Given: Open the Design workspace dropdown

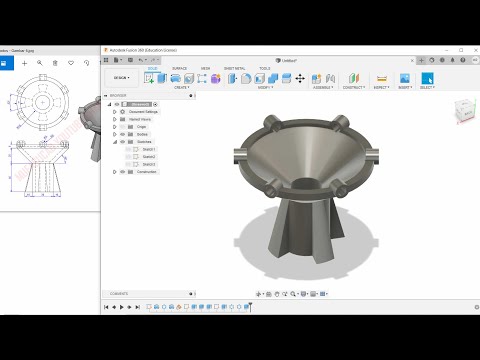Looking at the screenshot, I should 121,78.
